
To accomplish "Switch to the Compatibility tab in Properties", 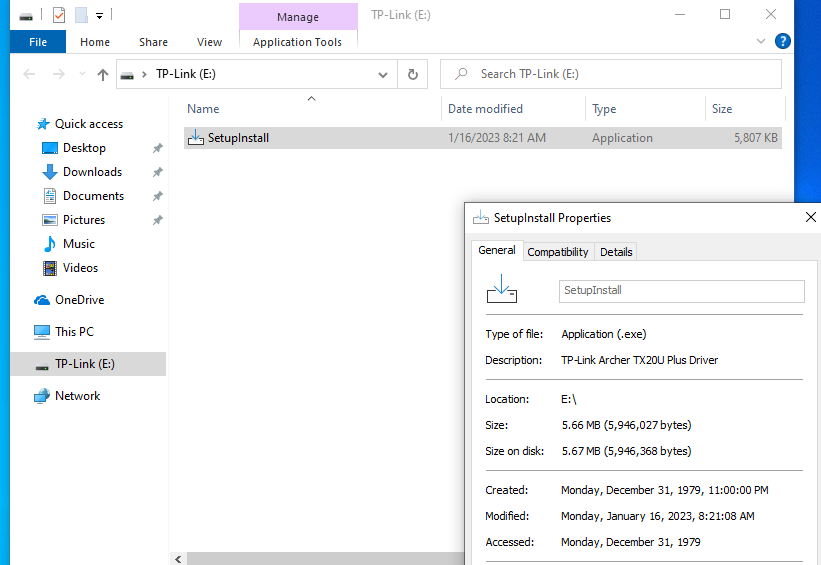I will pyautogui.click(x=558, y=252).
